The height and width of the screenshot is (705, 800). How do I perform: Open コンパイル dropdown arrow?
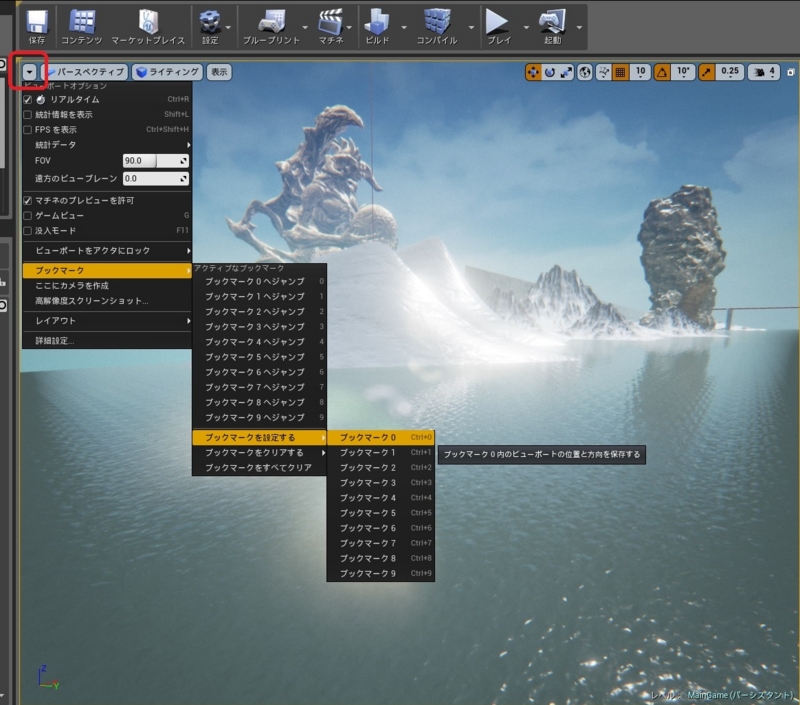(471, 27)
